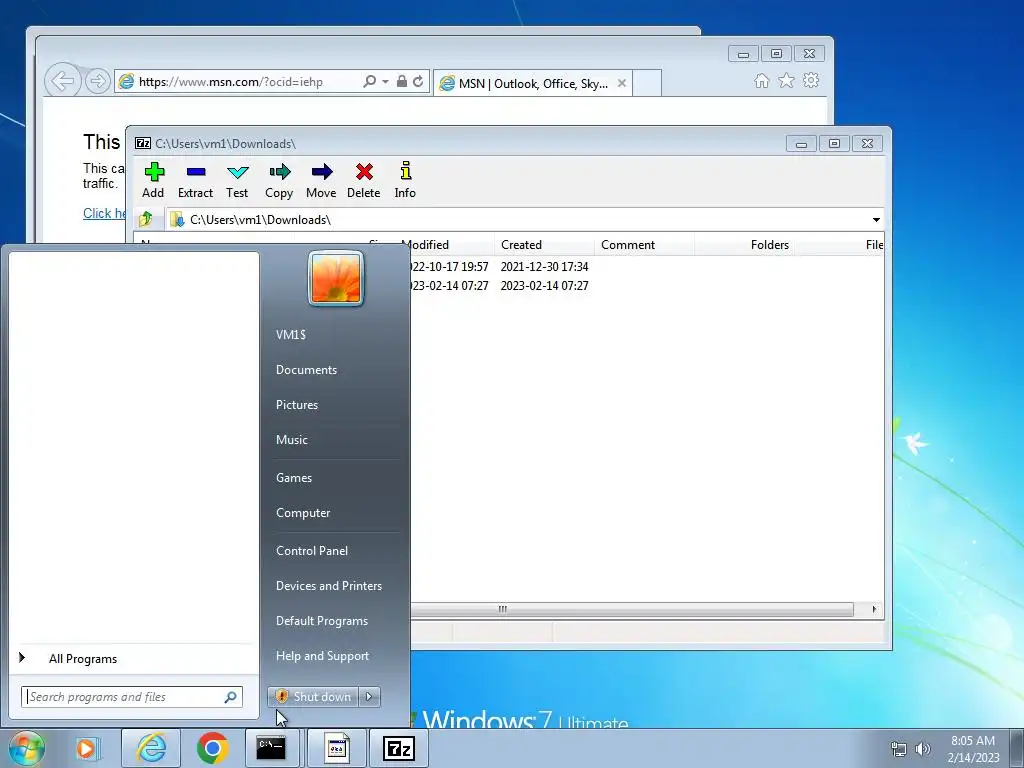This screenshot has width=1024, height=768.
Task: Run Test on archive in 7-Zip
Action: 237,180
